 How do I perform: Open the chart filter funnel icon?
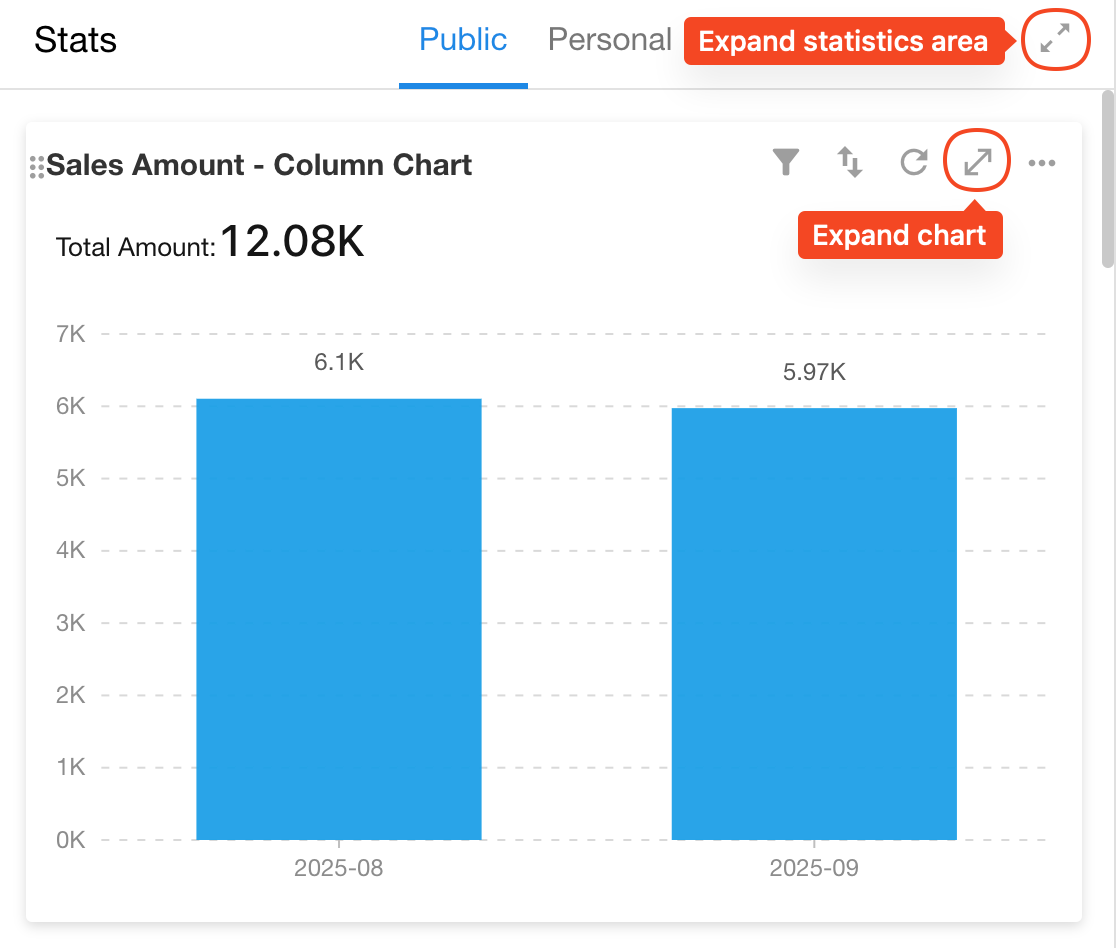tap(787, 162)
